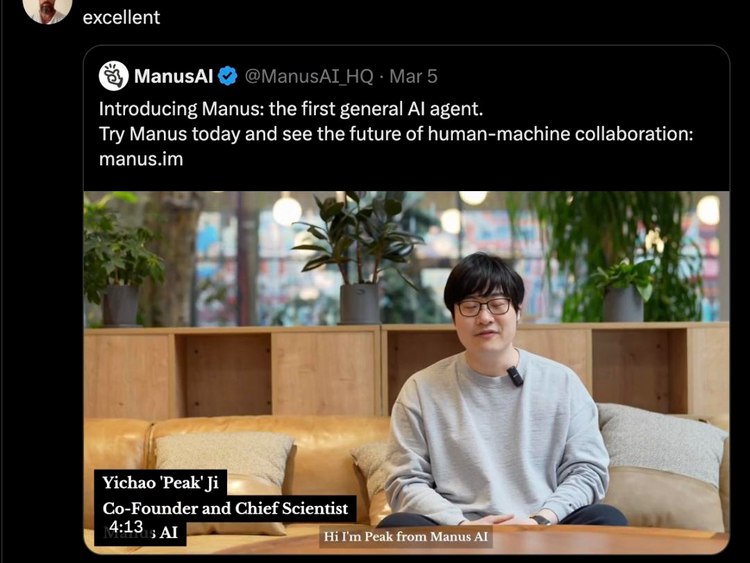750x563 pixels.
Task: Click the 'Co-Founder and Chief Scientist' caption
Action: click(225, 508)
